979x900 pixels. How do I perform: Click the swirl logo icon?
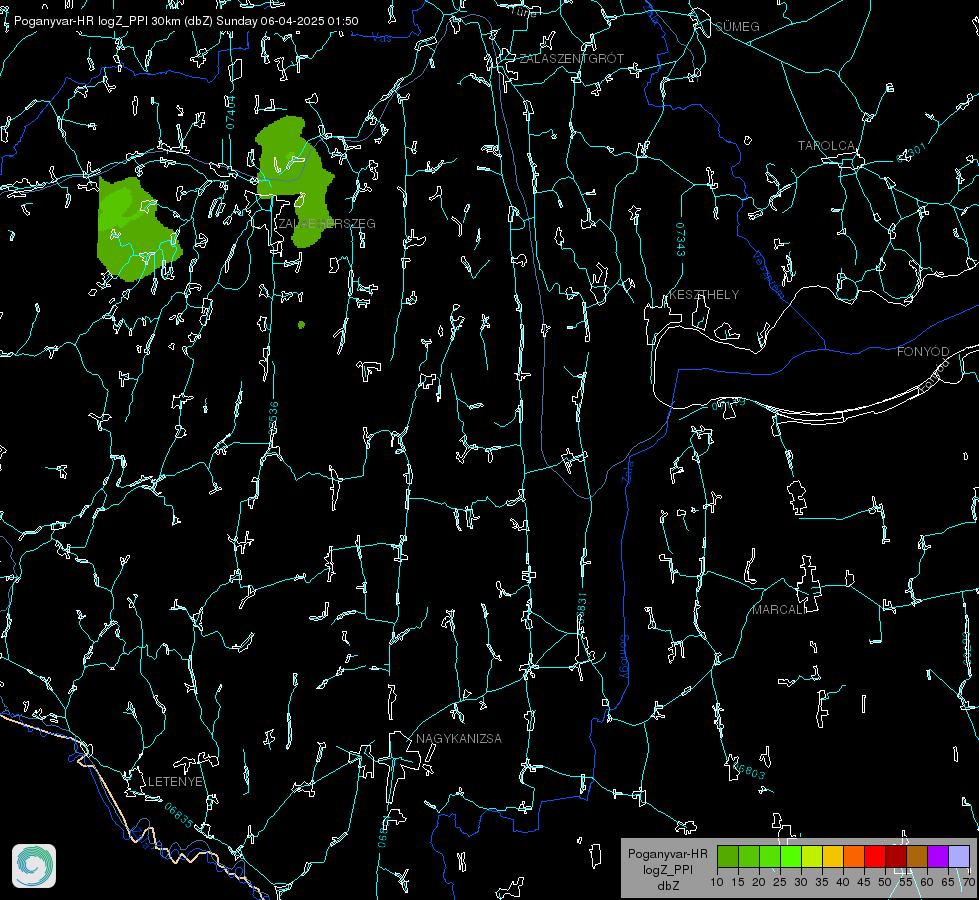[34, 866]
